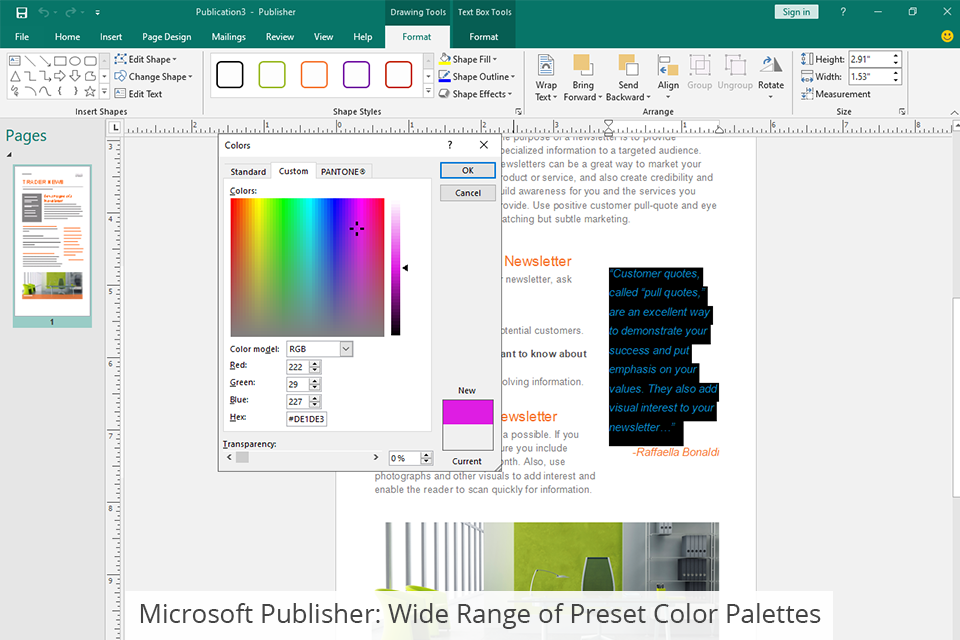Image resolution: width=960 pixels, height=640 pixels.
Task: Click the Align icon
Action: [x=668, y=66]
